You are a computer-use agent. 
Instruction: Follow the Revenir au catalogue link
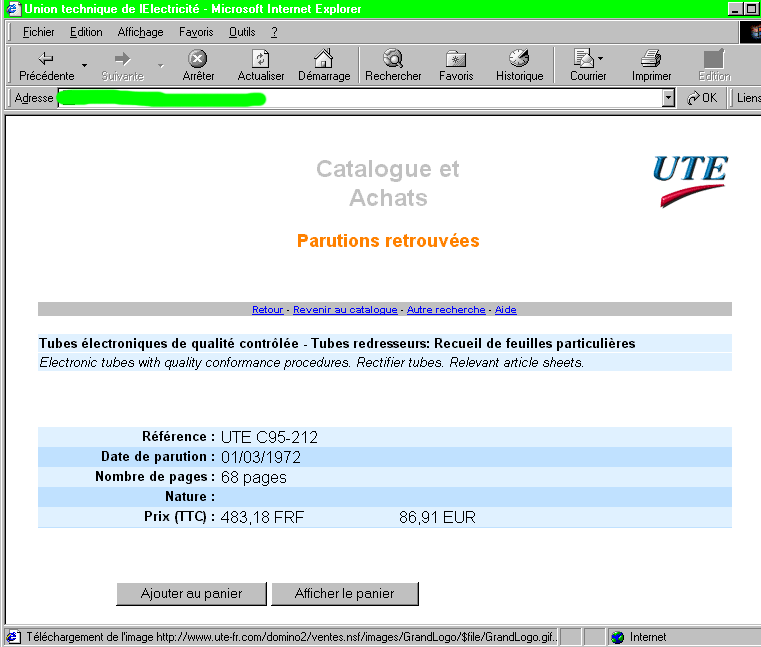tap(345, 310)
